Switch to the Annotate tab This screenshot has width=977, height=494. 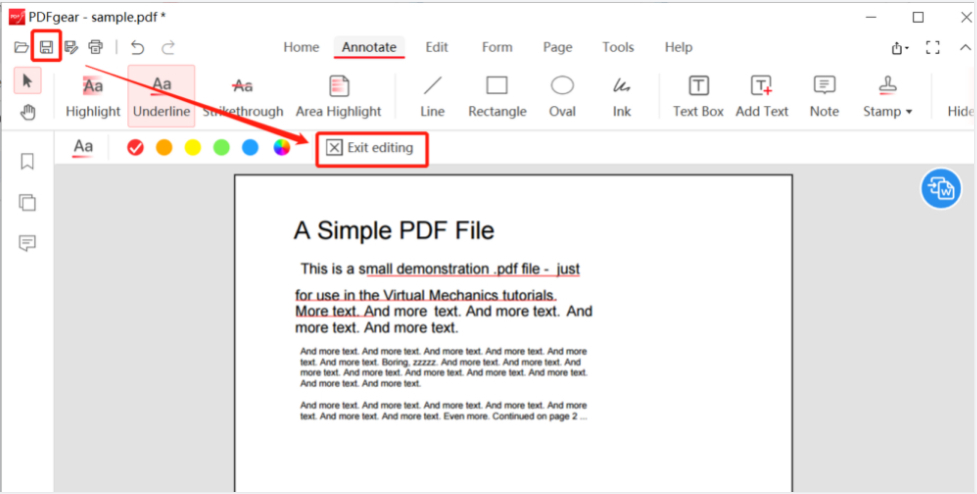click(369, 47)
